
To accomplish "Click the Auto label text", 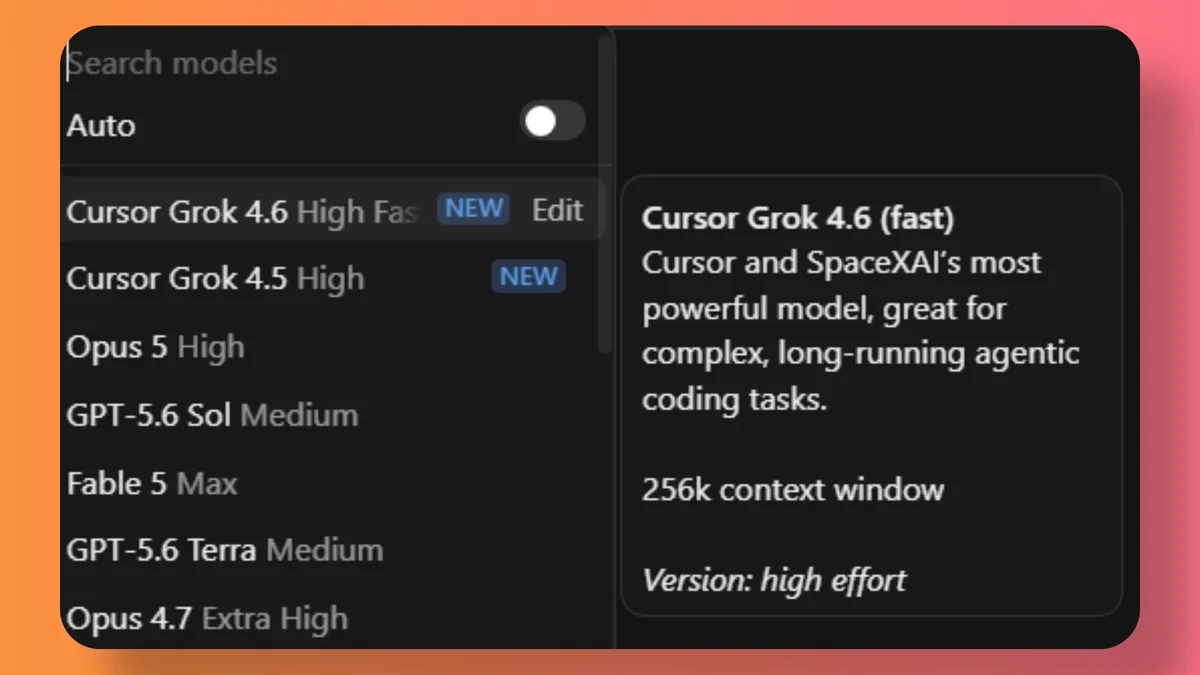I will (101, 126).
